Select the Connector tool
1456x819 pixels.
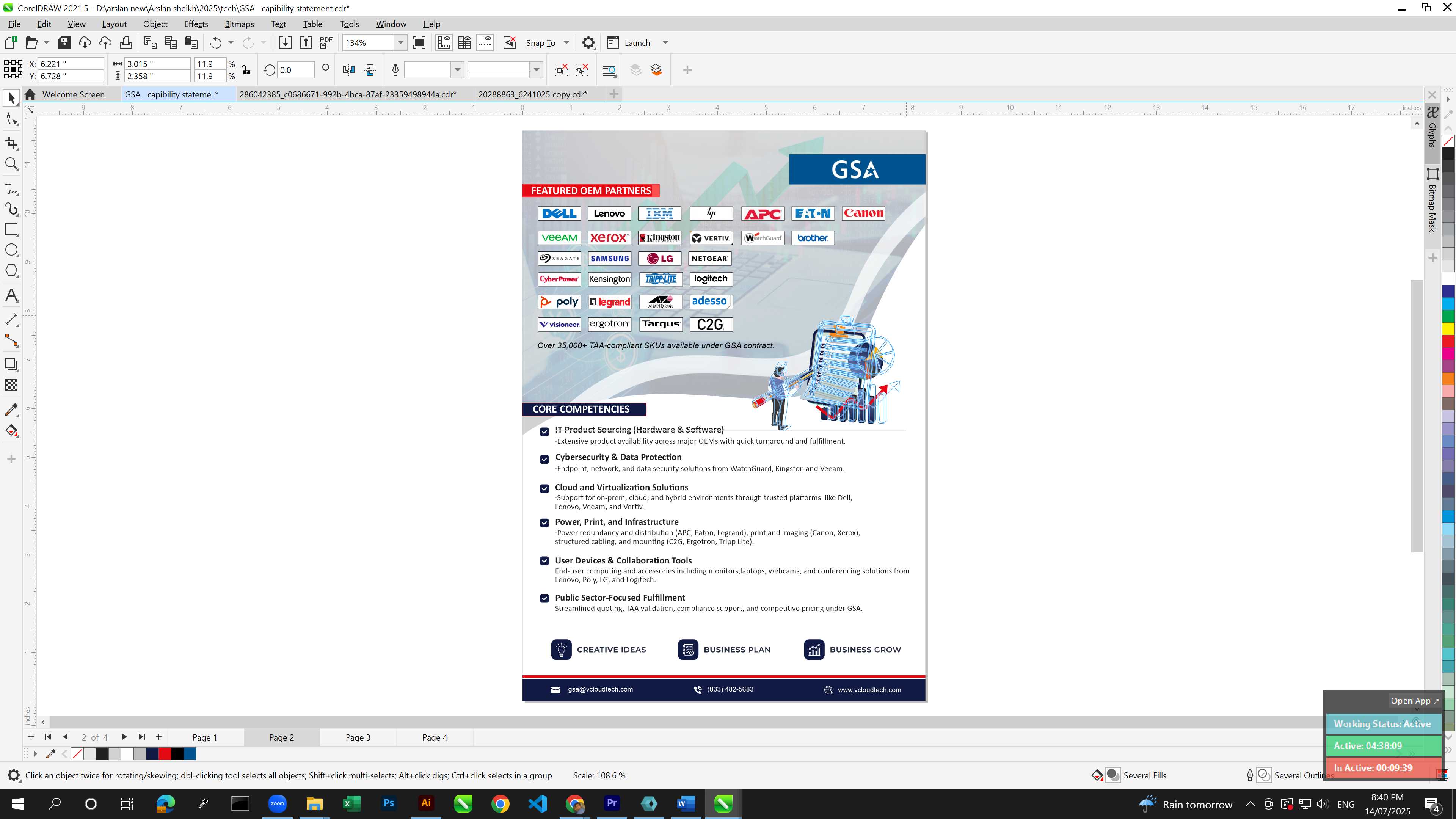pos(11,340)
